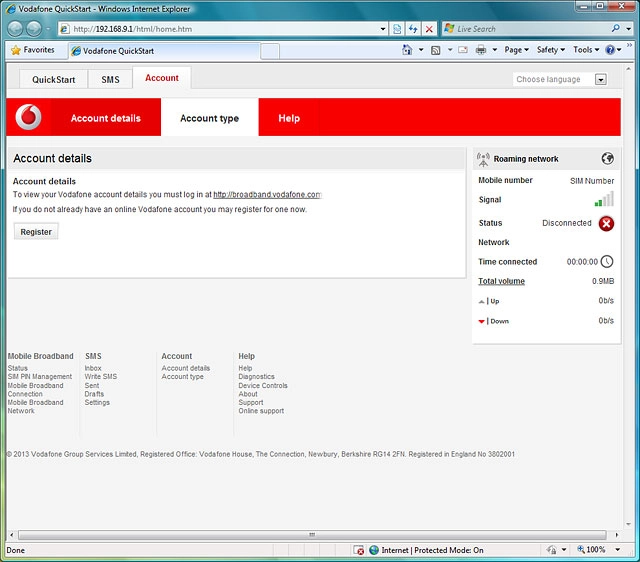This screenshot has height=562, width=640.
Task: Click the blue Help question mark icon
Action: click(x=610, y=50)
